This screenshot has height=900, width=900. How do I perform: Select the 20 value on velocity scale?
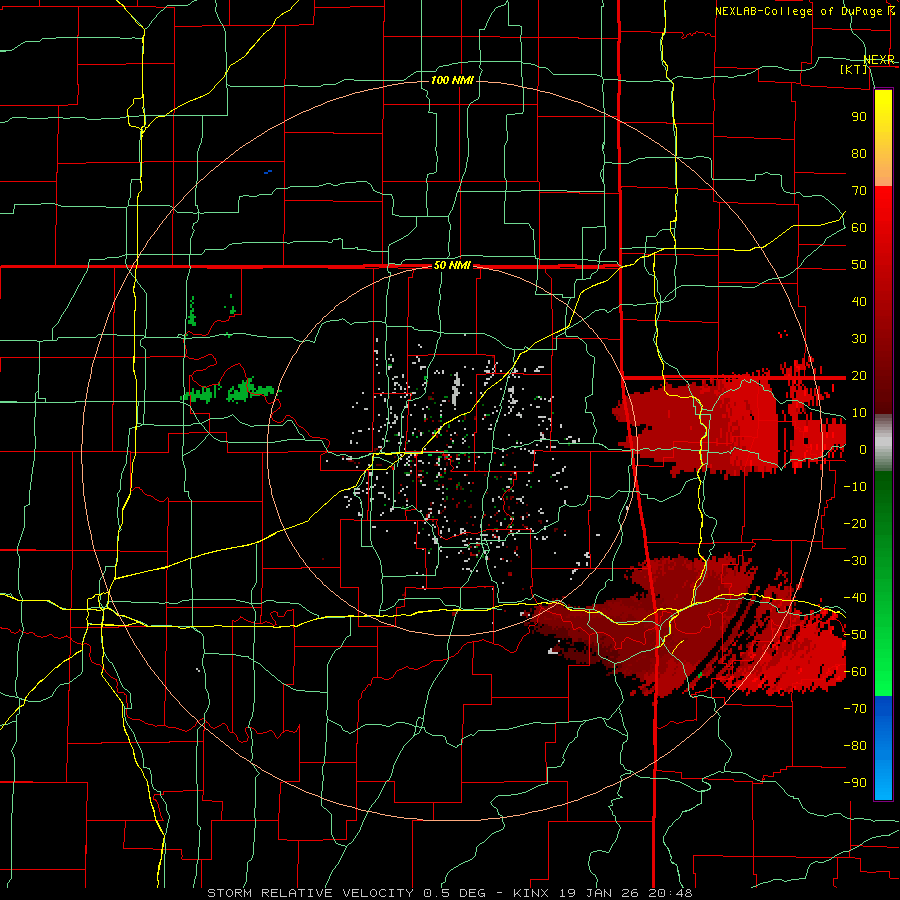click(859, 375)
